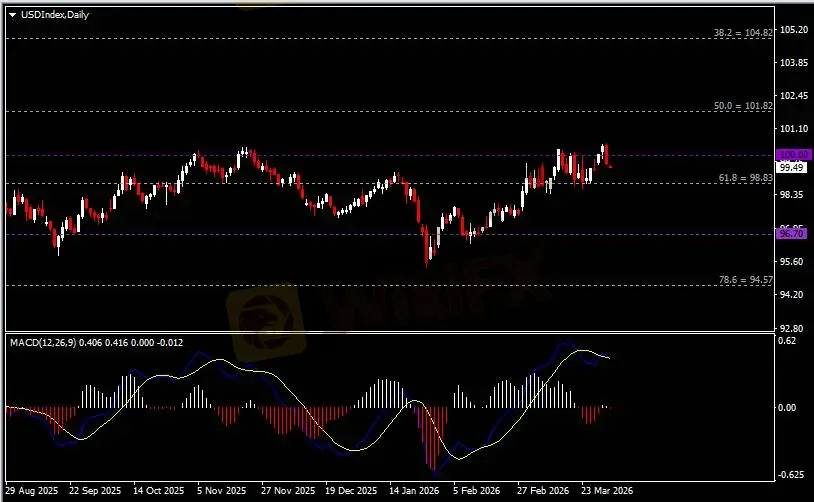This screenshot has width=814, height=502.
Task: Click the 0.00 level on MACD scale
Action: click(790, 408)
